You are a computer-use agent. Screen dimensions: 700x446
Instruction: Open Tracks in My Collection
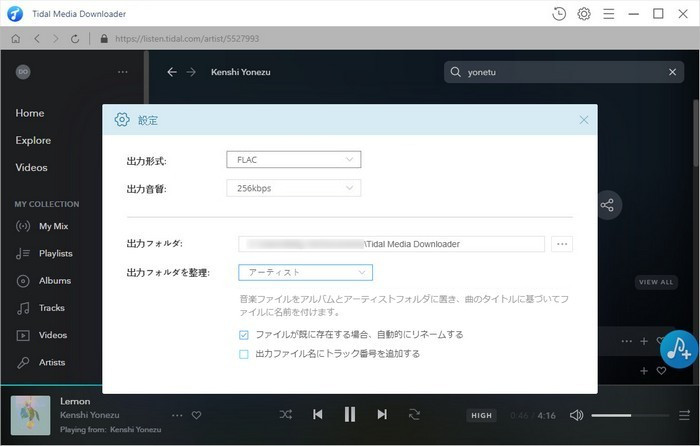coord(40,308)
